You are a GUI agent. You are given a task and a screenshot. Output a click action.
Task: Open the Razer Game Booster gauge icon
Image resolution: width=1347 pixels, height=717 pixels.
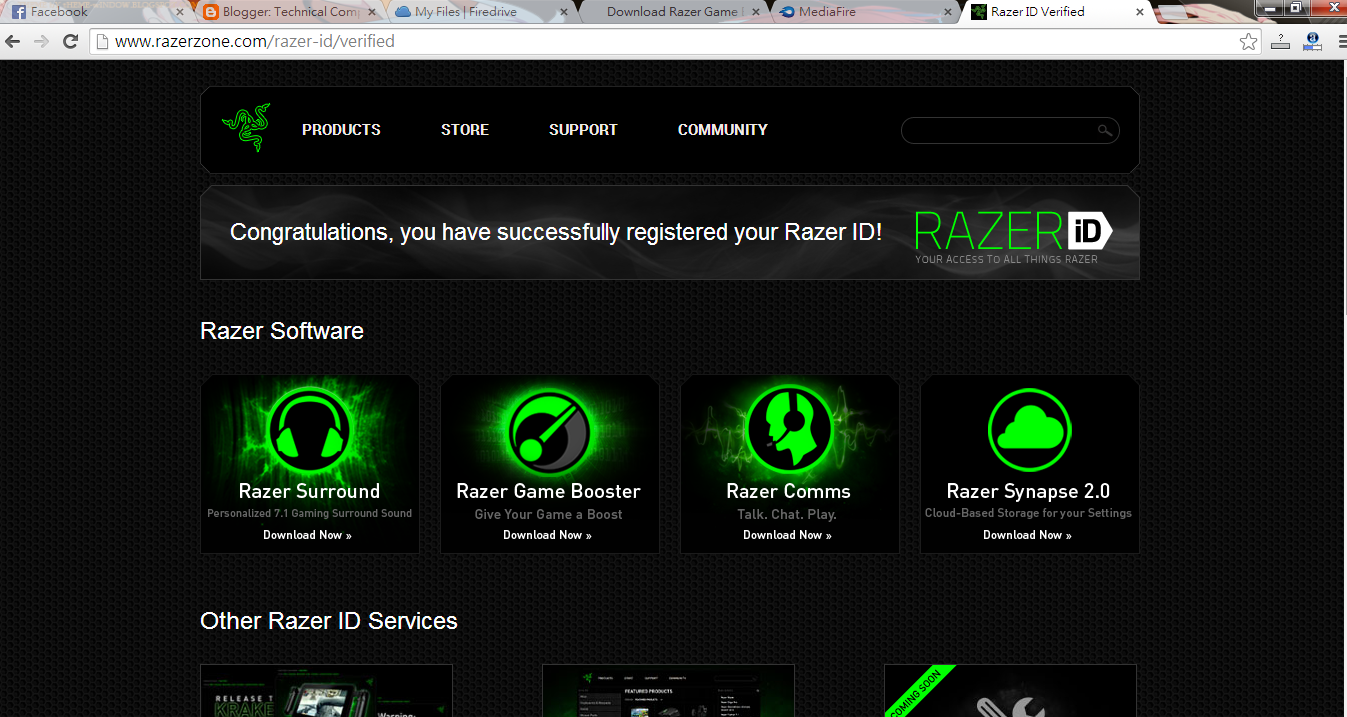point(549,433)
